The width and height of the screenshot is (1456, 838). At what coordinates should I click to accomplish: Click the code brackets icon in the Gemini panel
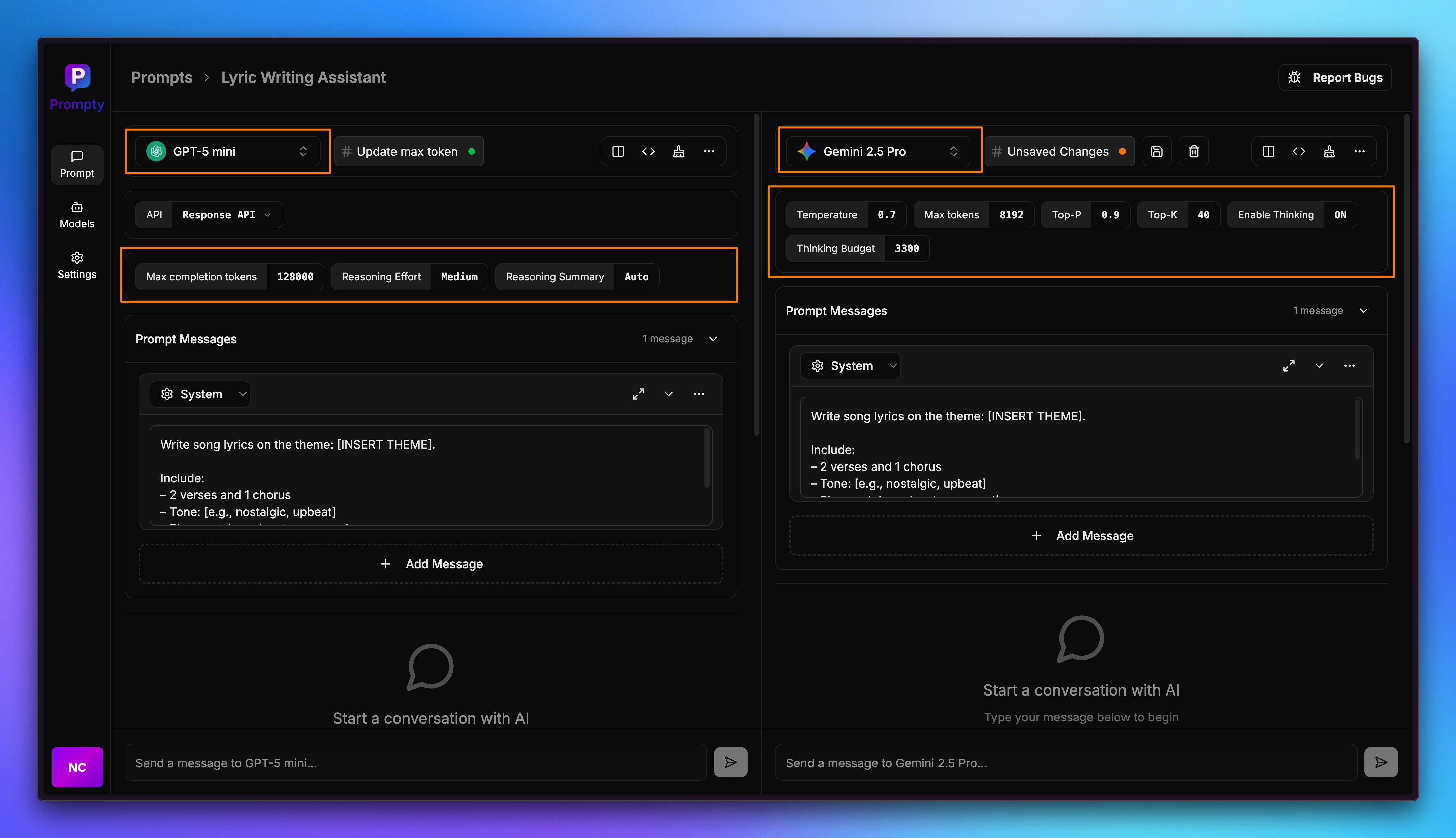[x=1299, y=151]
